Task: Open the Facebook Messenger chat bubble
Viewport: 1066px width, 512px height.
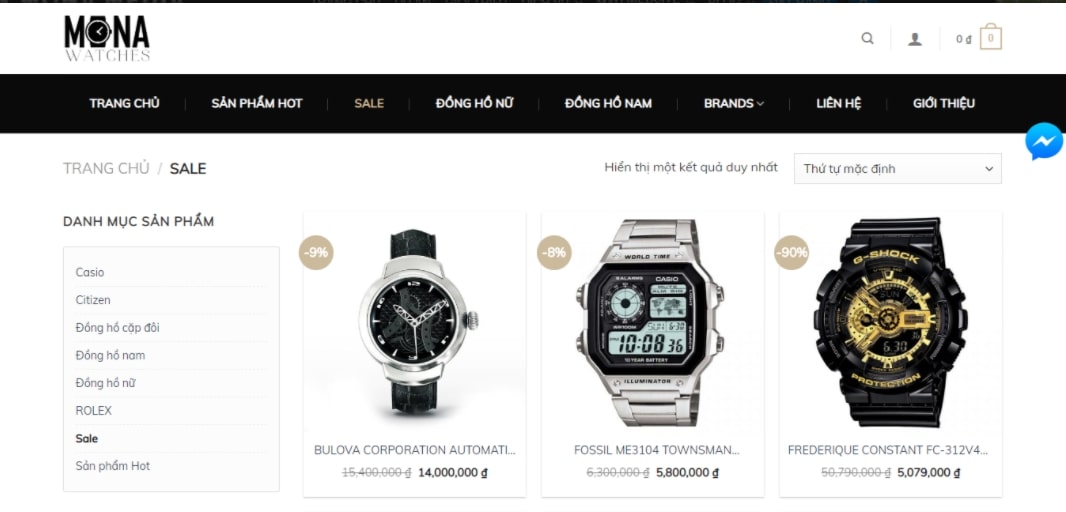Action: [x=1044, y=141]
